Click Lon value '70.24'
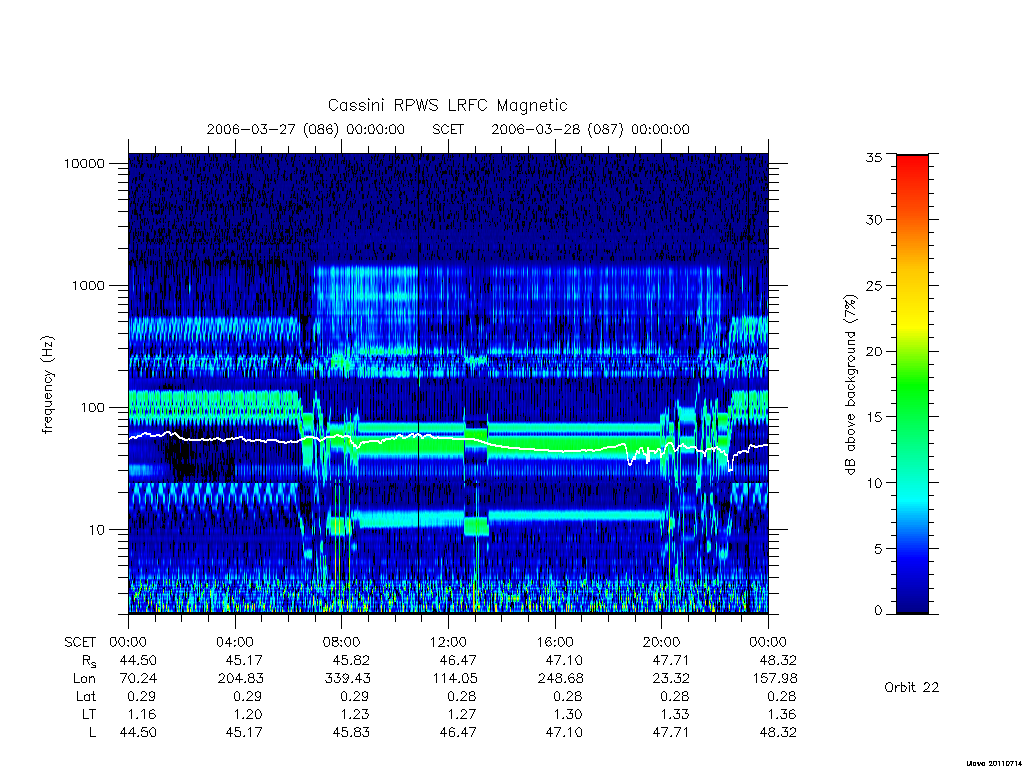1024x768 pixels. pos(138,679)
